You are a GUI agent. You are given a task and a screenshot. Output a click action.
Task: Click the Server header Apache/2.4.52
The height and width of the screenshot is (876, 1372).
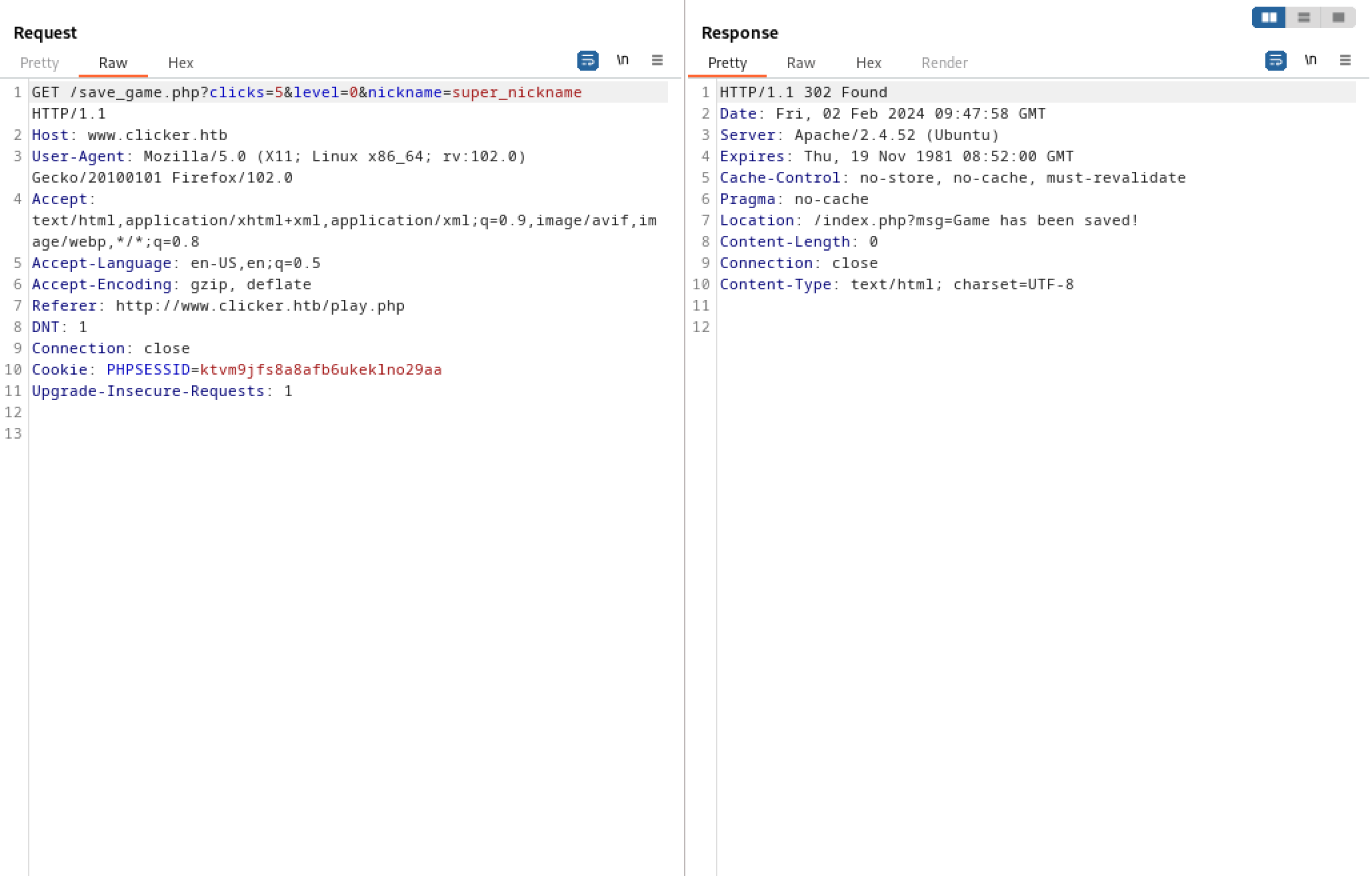coord(859,135)
